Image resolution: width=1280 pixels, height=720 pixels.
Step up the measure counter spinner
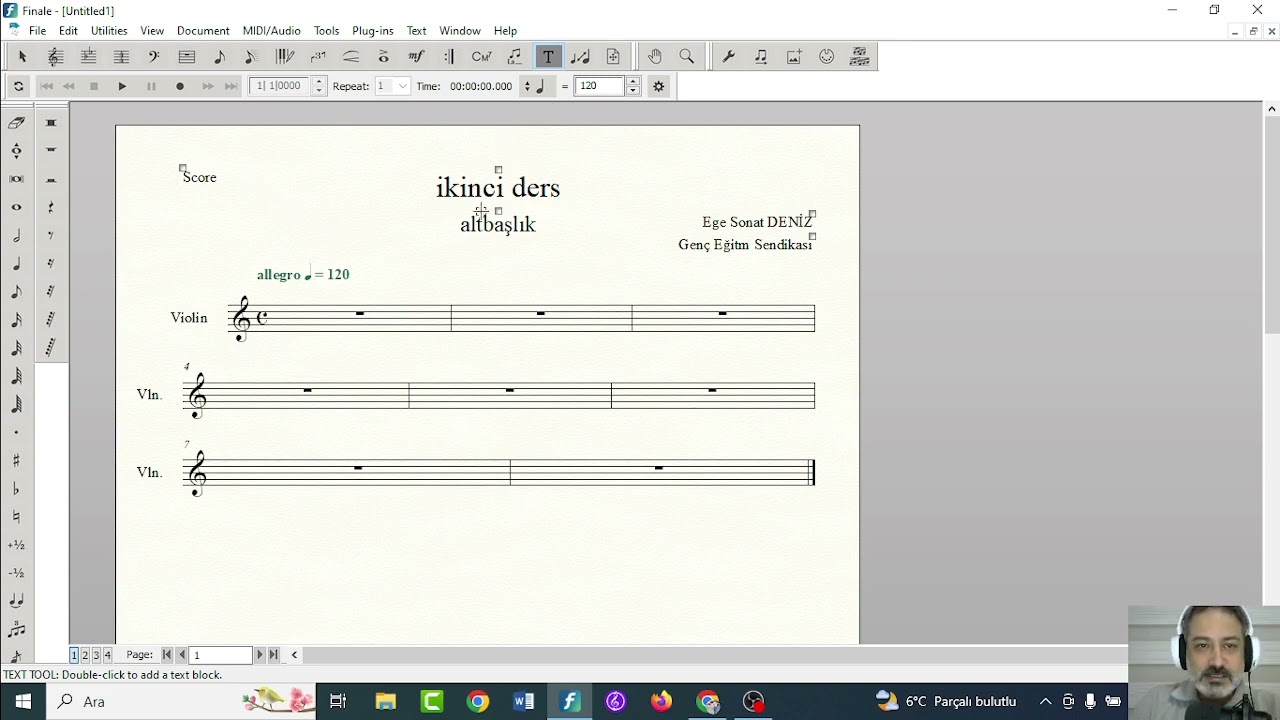point(319,81)
